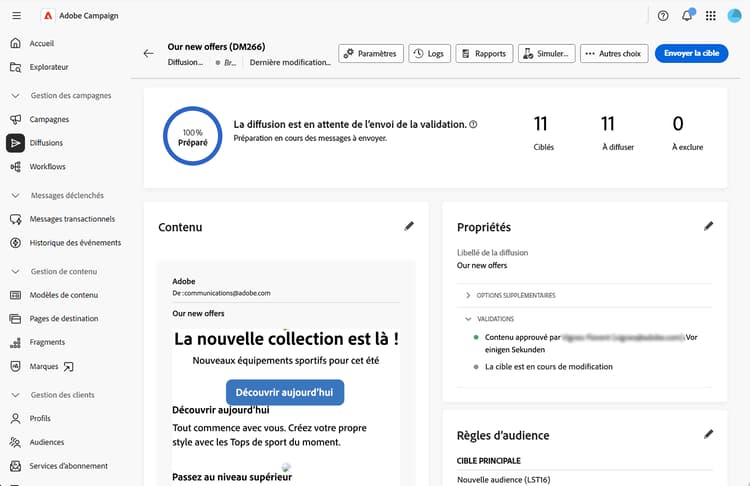Edit Propriétés with pencil icon

[708, 226]
